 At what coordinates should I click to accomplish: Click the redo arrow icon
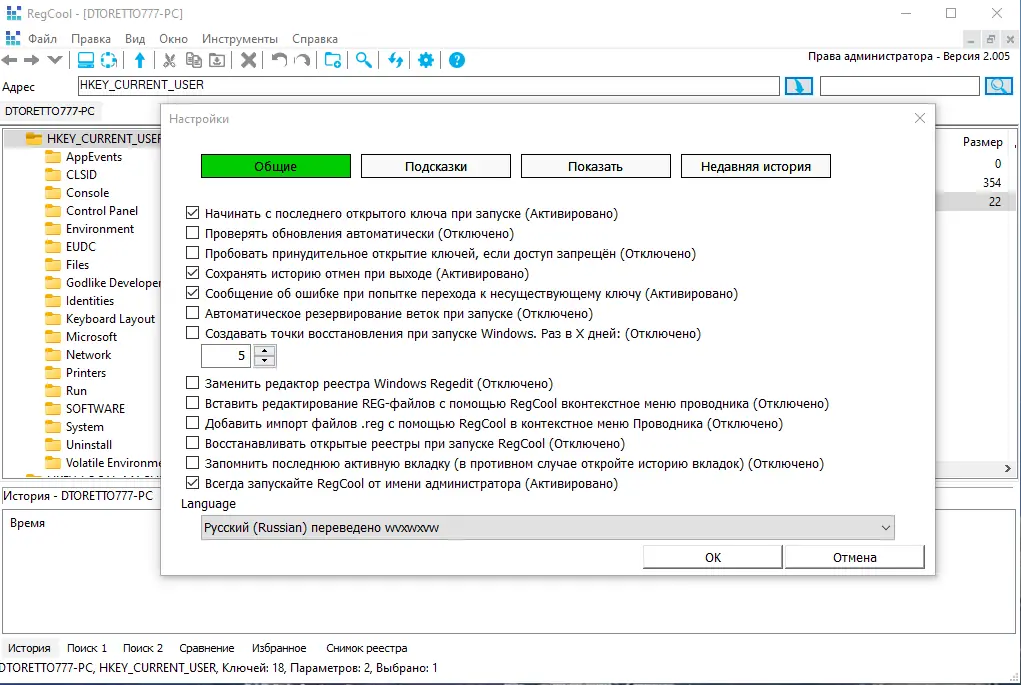coord(302,61)
